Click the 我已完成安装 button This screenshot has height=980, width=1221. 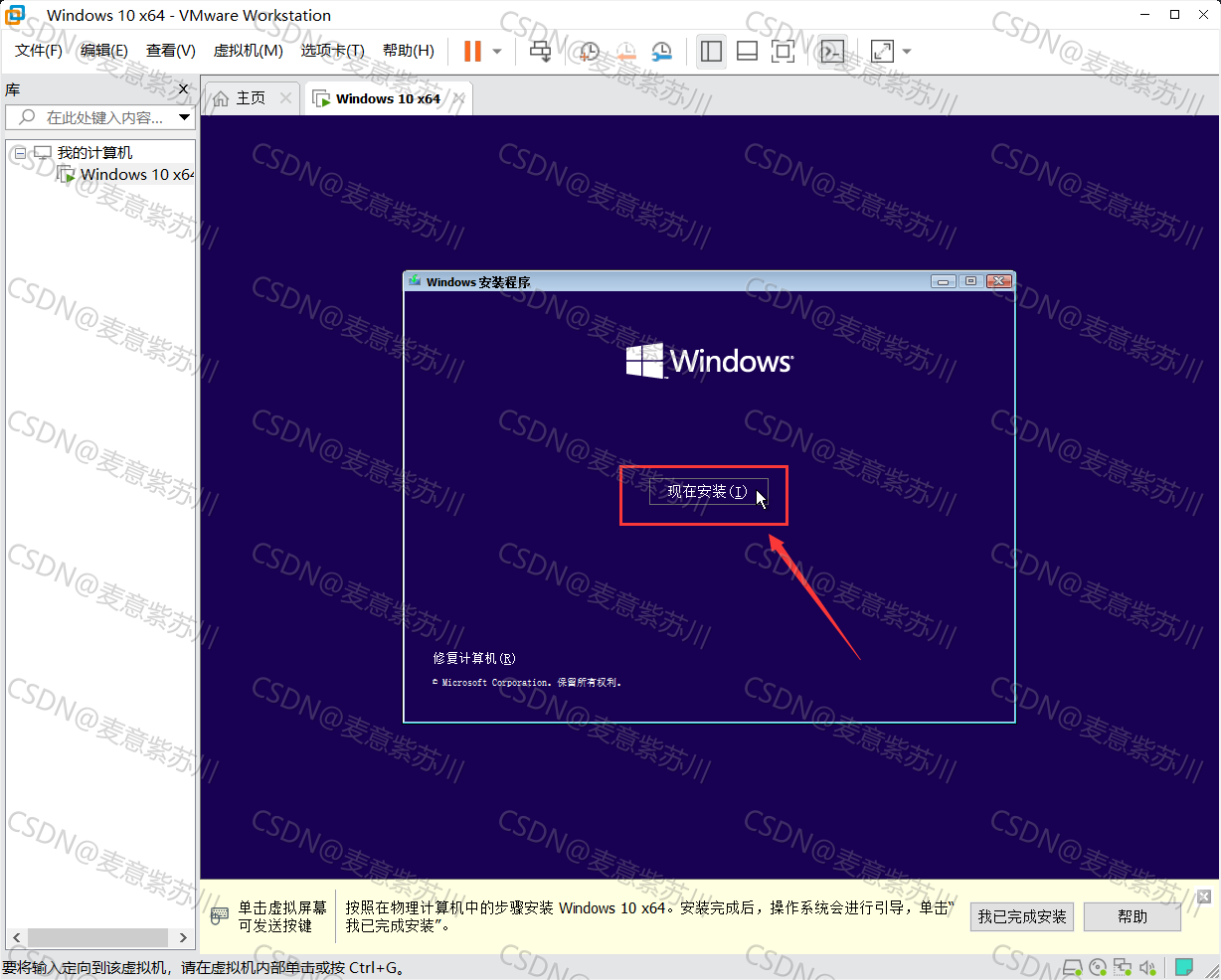click(1022, 916)
